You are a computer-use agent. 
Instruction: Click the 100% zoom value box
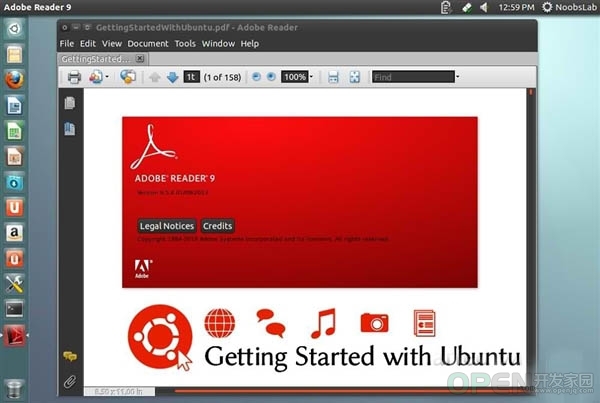tap(295, 77)
